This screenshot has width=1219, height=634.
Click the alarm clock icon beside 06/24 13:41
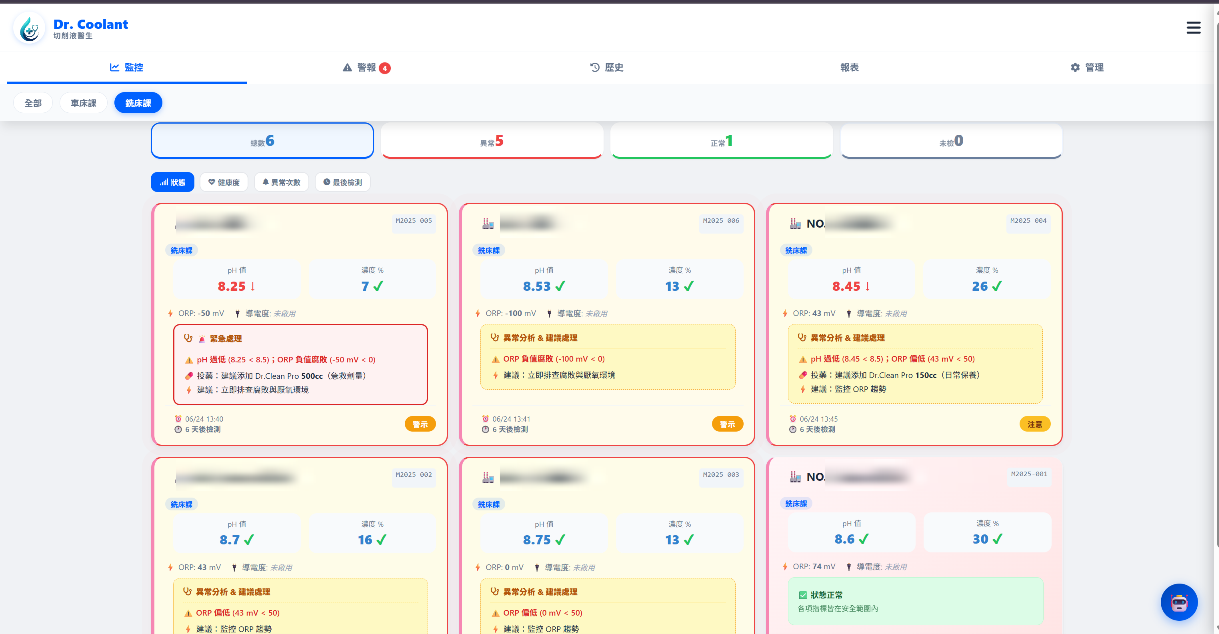point(485,419)
